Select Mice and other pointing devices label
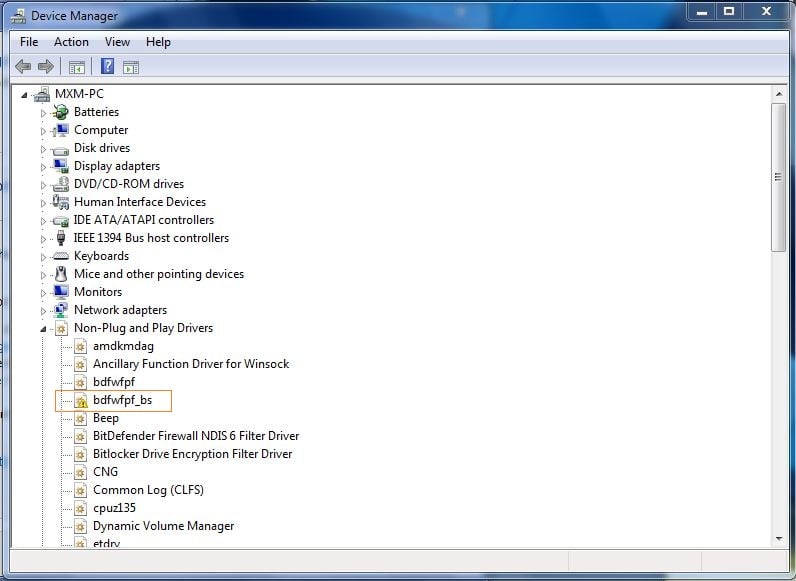This screenshot has width=796, height=581. pos(159,274)
